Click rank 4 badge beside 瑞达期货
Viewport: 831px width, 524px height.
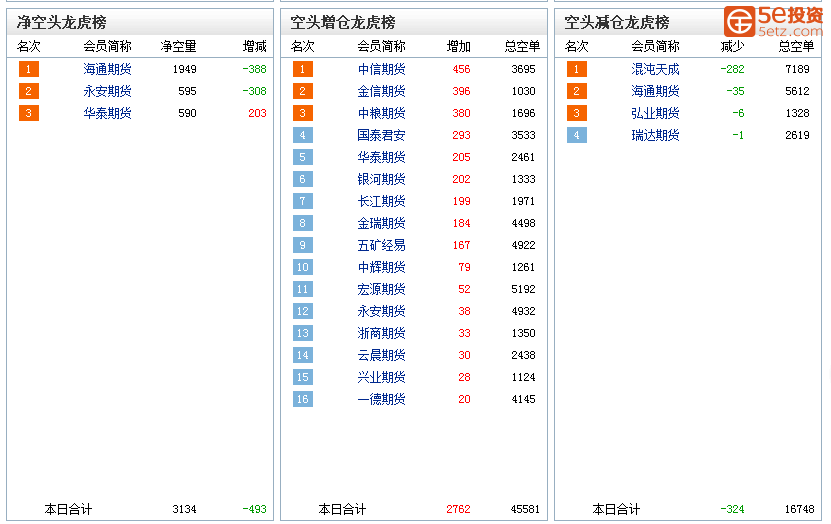577,135
